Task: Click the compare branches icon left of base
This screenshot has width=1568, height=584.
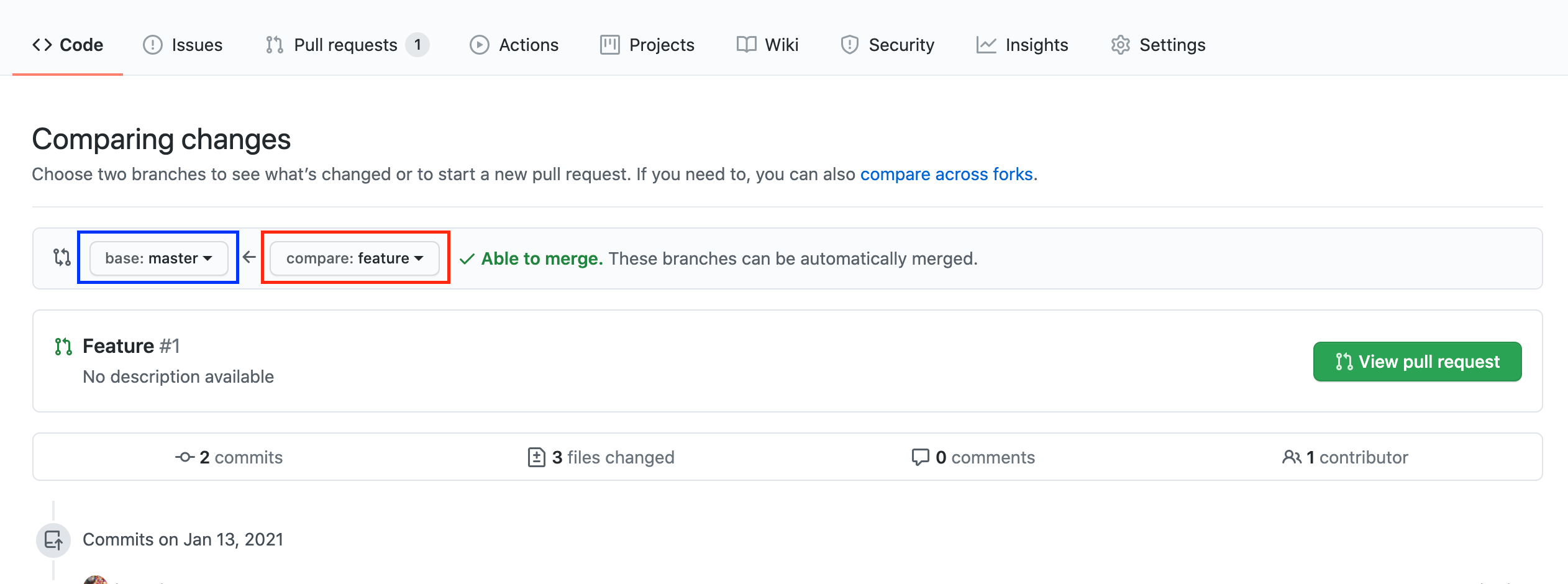Action: (61, 258)
